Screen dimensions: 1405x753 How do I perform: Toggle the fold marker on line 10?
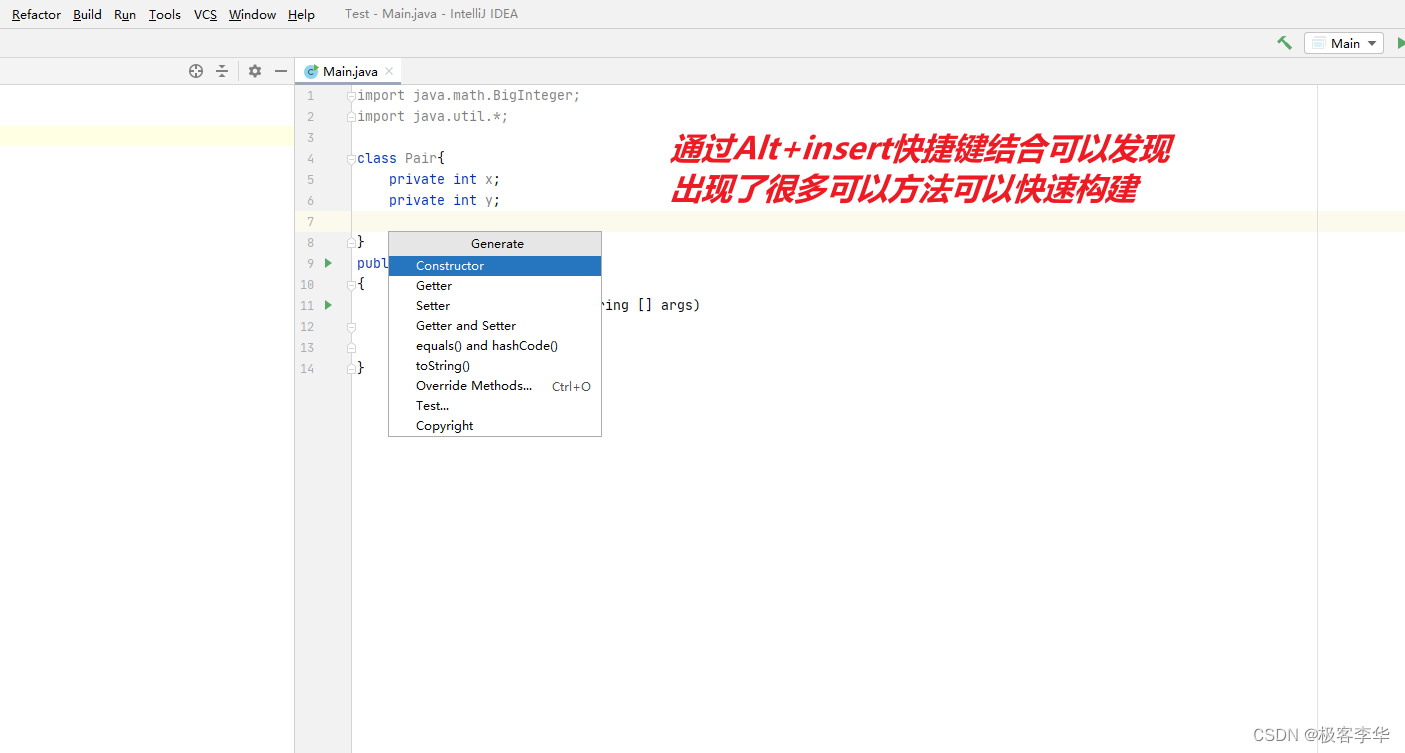pyautogui.click(x=351, y=285)
